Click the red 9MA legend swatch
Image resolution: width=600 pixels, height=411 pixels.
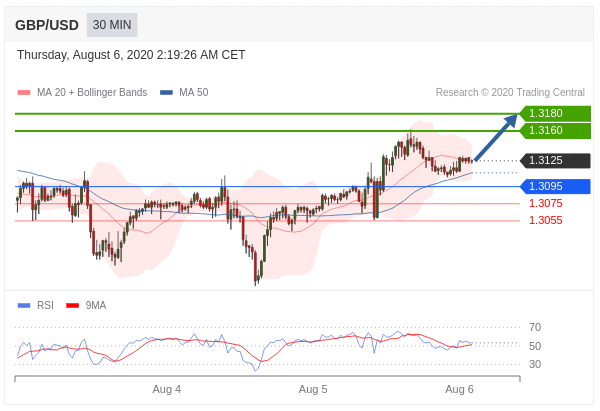point(72,305)
